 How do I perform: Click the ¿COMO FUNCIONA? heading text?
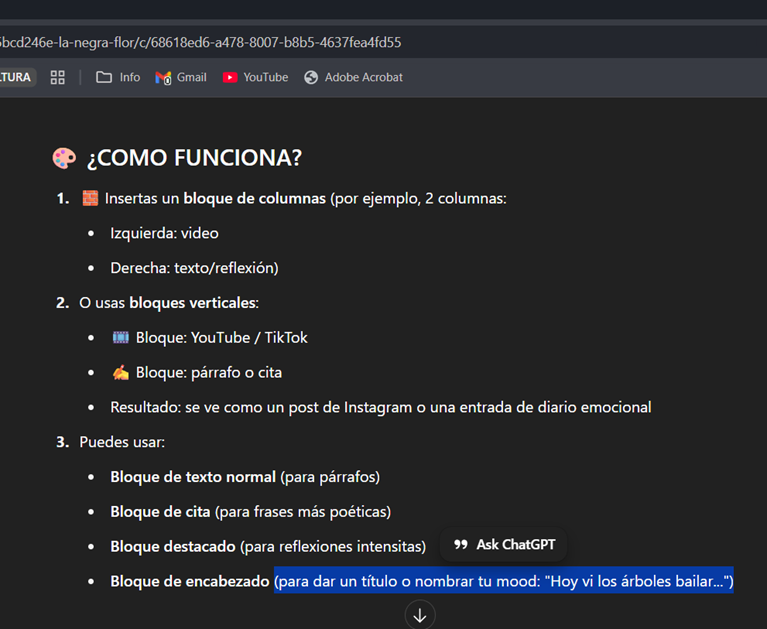[194, 158]
